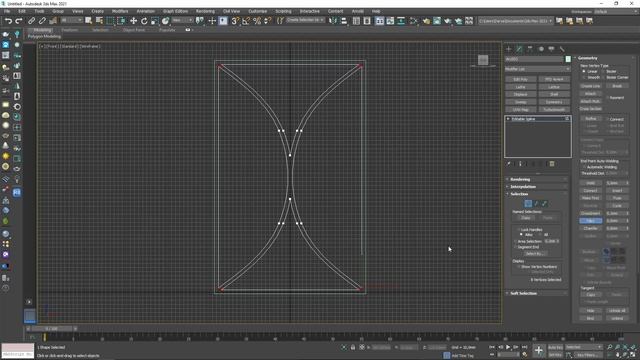Click the rectangular selection region icon

[x=110, y=20]
